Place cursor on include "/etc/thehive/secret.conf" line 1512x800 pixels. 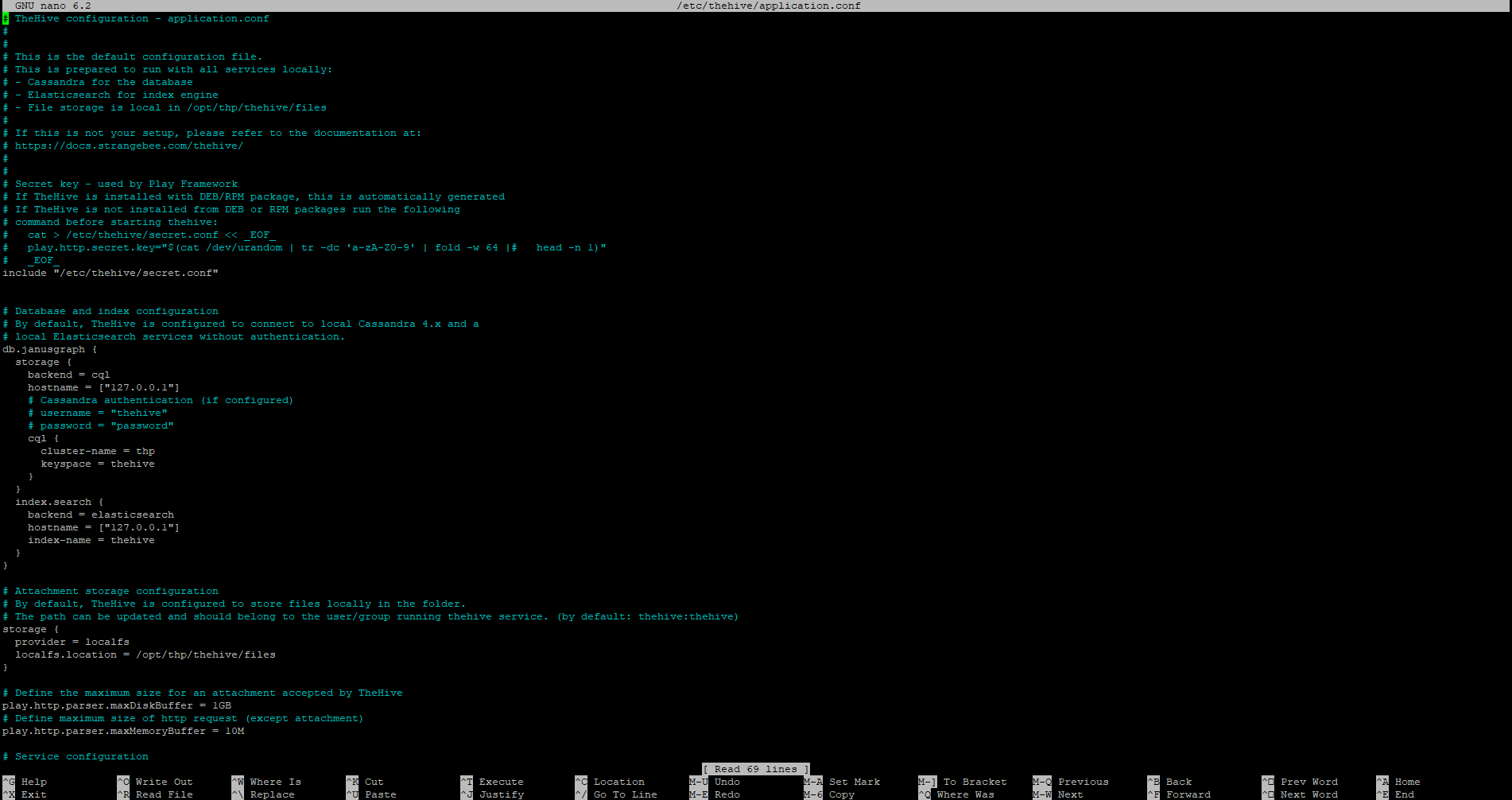tap(110, 273)
